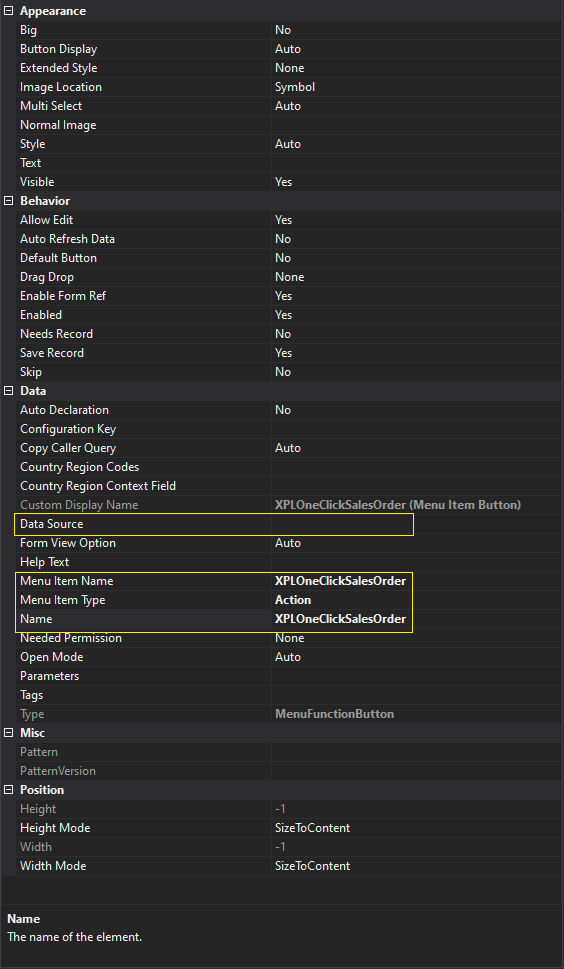Viewport: 564px width, 969px height.
Task: Open Drag Drop value None
Action: pyautogui.click(x=417, y=277)
